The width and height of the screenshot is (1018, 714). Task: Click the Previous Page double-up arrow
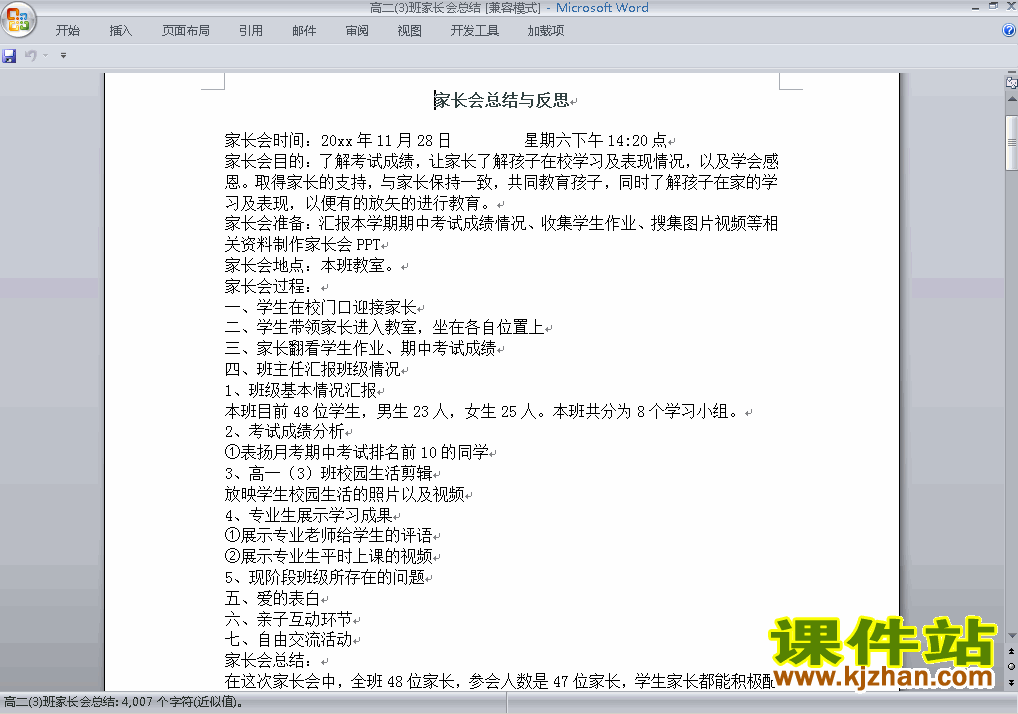coord(1012,651)
